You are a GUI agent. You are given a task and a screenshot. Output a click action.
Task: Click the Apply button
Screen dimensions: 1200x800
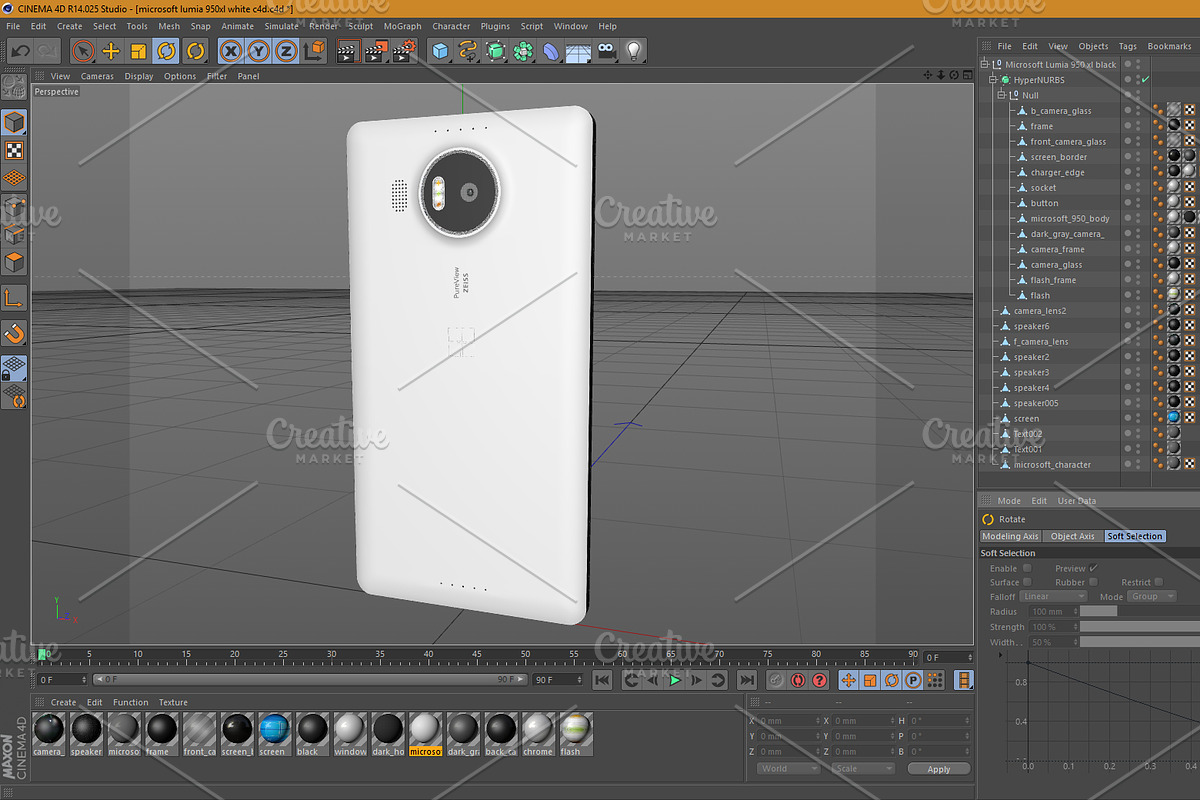click(939, 769)
